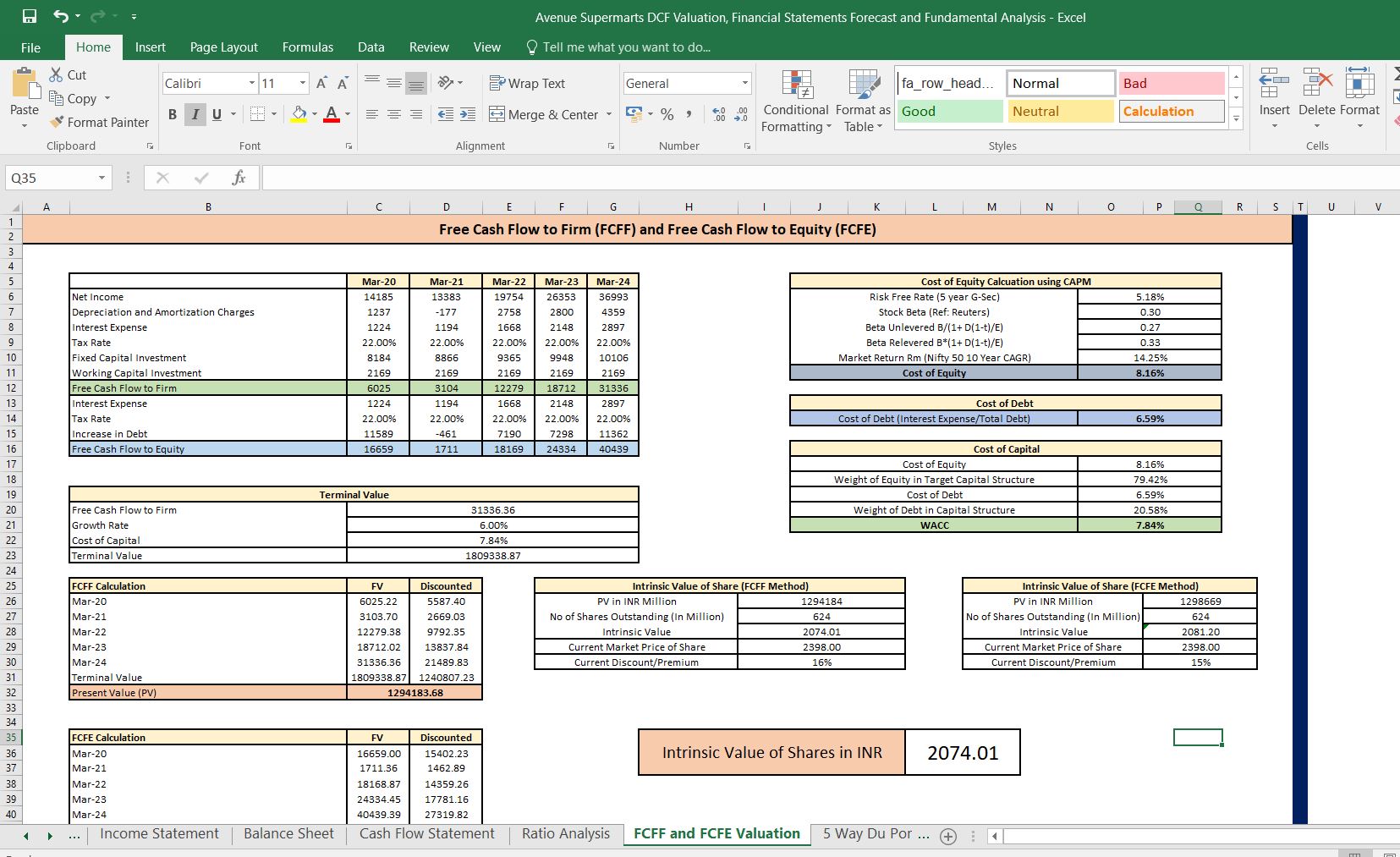Click Increase Indent icon
This screenshot has width=1400, height=857.
(x=467, y=114)
